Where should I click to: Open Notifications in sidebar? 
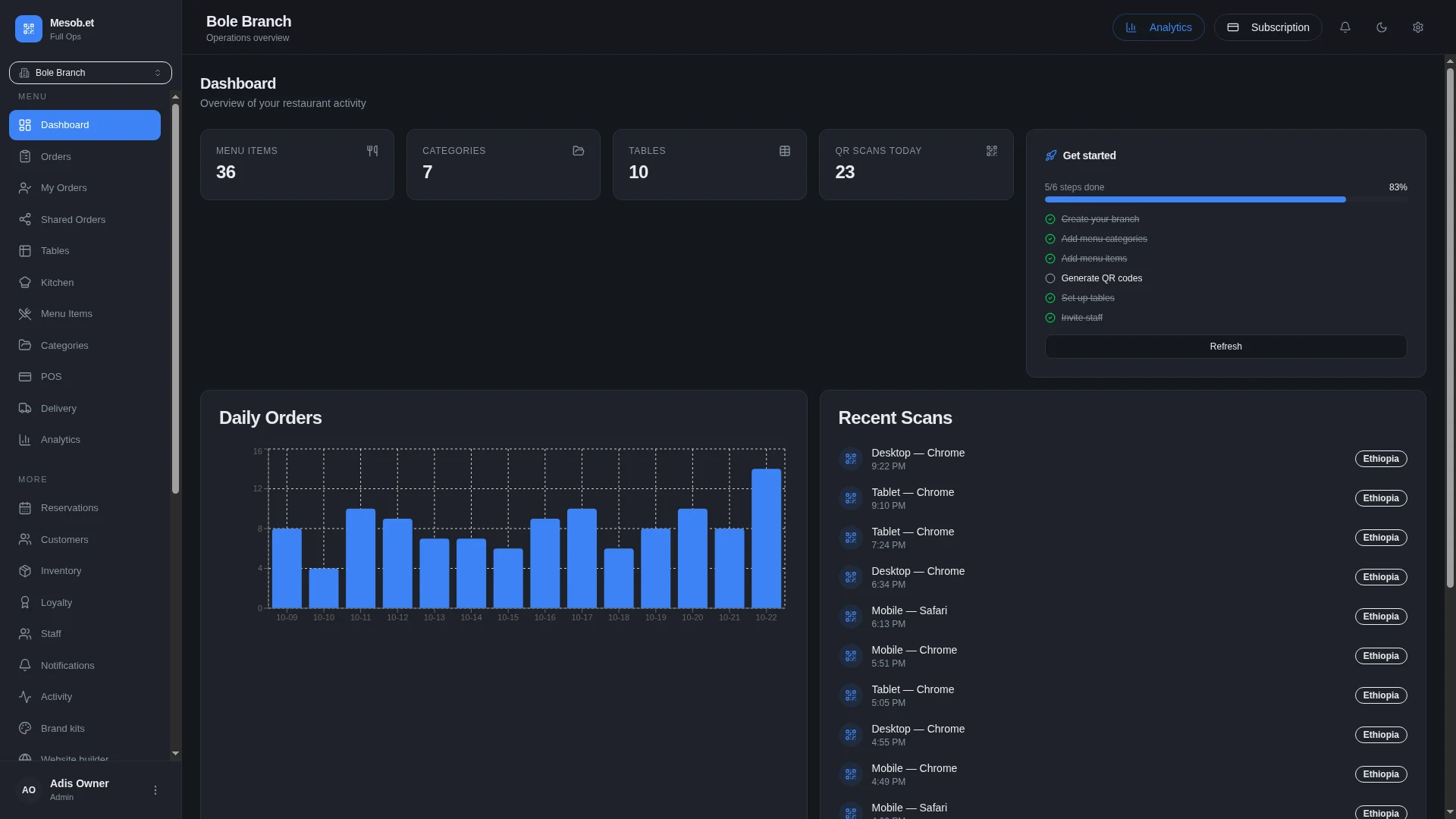[x=85, y=665]
